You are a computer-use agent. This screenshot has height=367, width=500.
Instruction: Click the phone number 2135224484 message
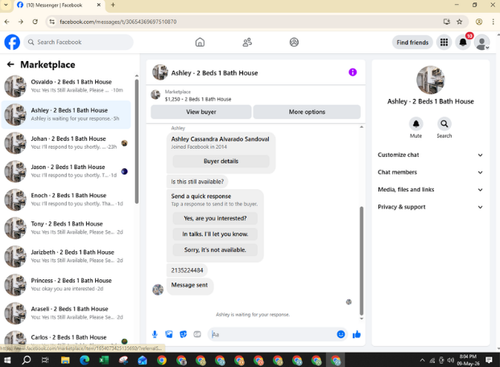[187, 270]
